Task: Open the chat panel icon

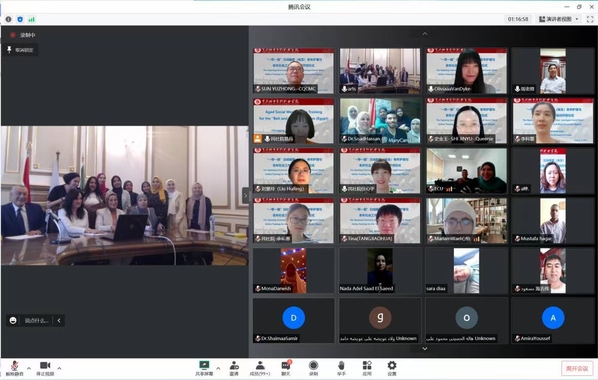Action: [x=286, y=368]
